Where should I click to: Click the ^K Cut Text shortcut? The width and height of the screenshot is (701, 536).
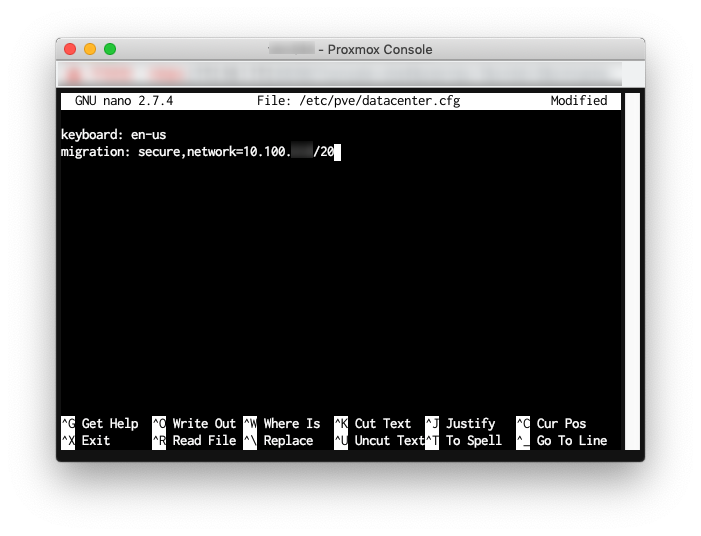(x=372, y=423)
